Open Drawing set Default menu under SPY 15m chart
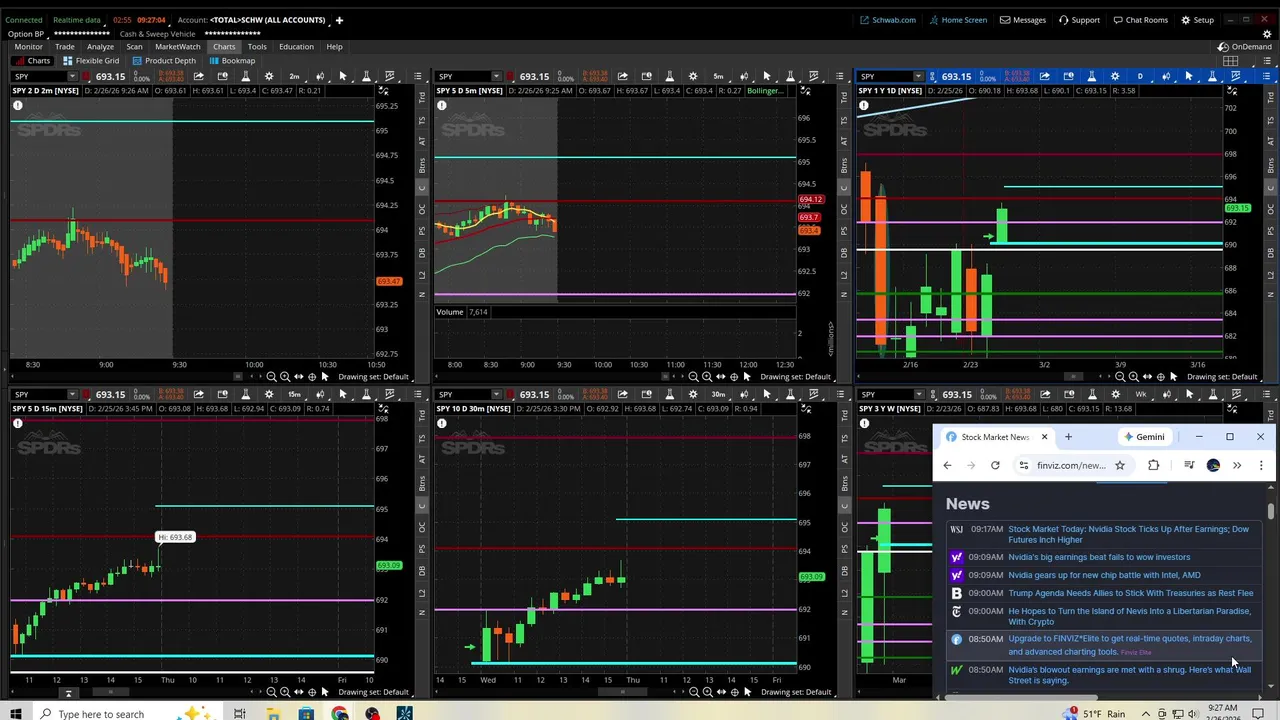This screenshot has width=1280, height=720. coord(374,692)
